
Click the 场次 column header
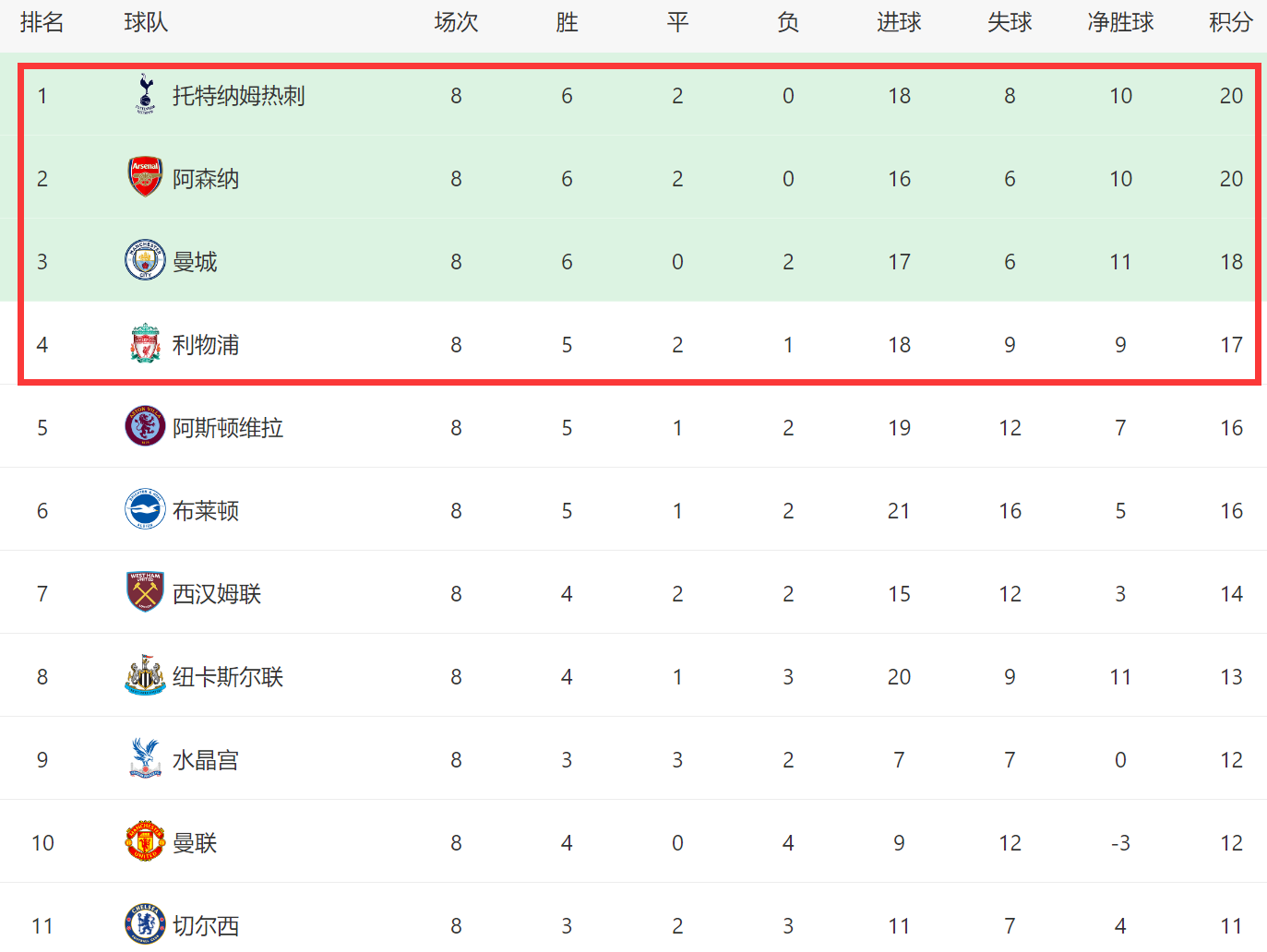click(x=456, y=22)
